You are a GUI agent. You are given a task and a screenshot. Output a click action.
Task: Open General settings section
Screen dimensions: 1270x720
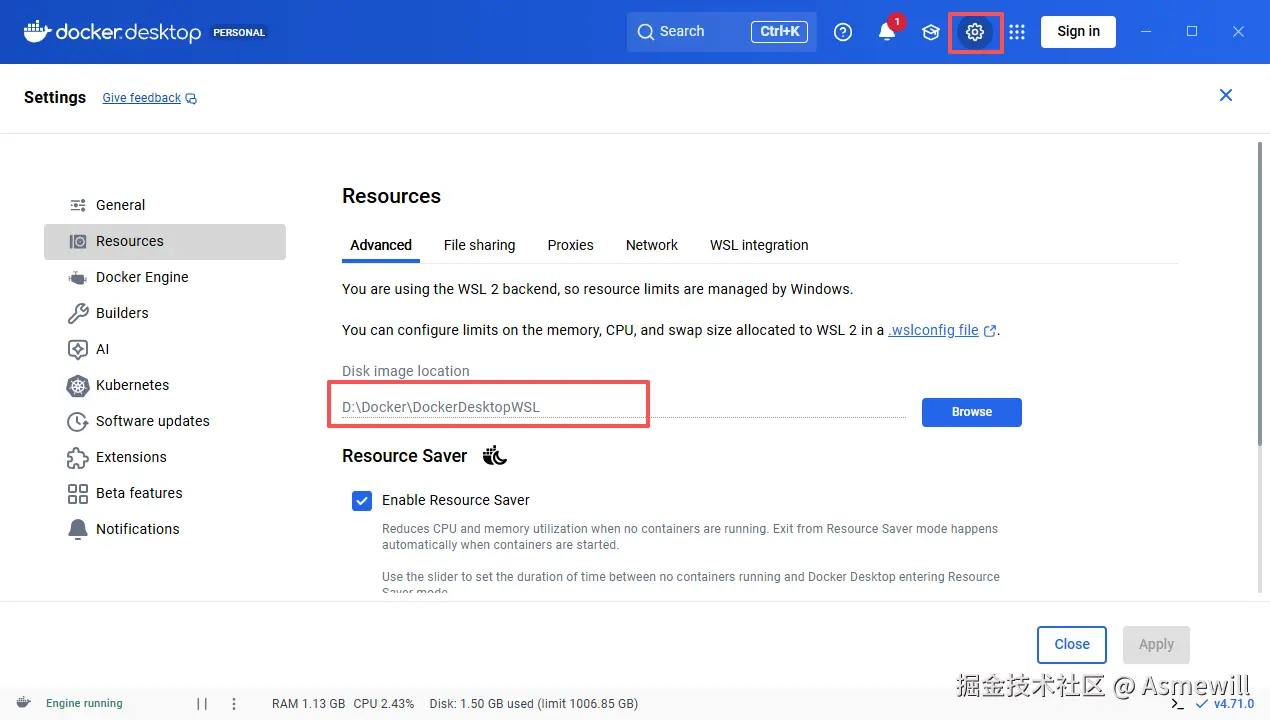pos(165,205)
